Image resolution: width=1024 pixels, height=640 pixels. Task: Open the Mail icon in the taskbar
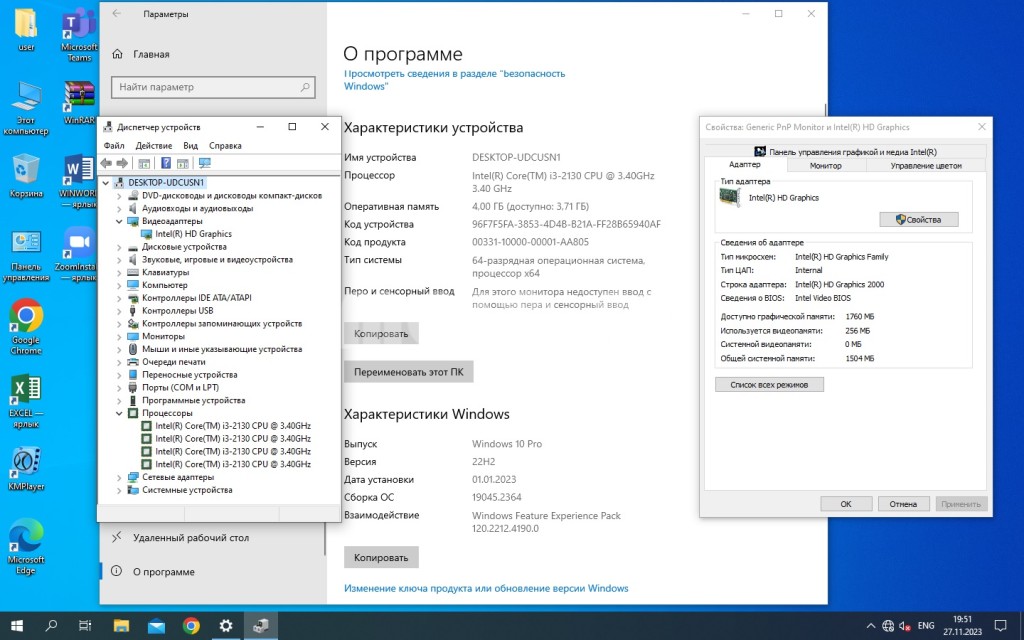156,626
